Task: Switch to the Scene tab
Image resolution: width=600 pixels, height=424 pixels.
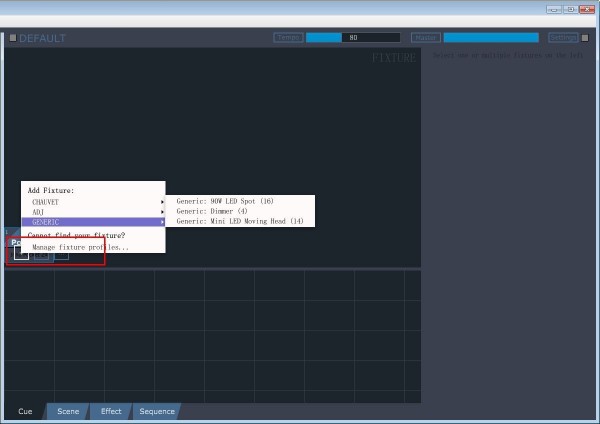Action: 68,411
